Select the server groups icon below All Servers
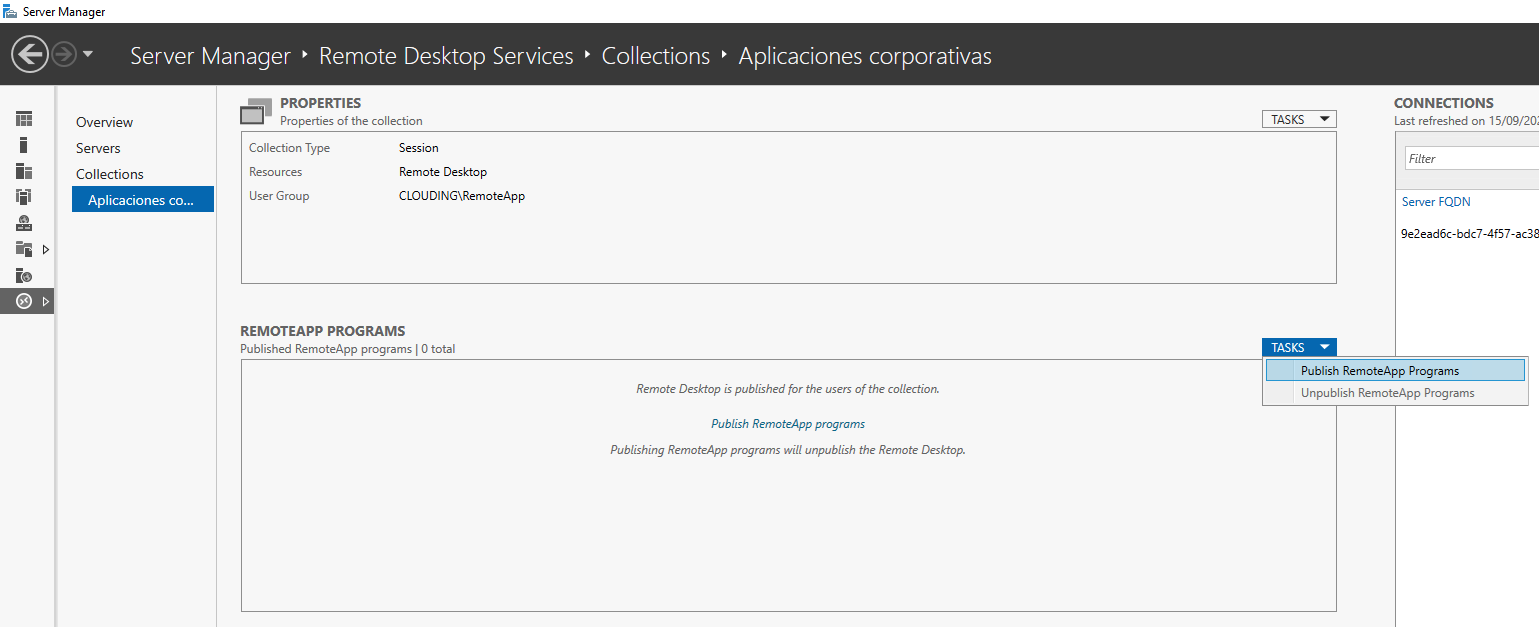This screenshot has width=1539, height=627. [x=24, y=197]
